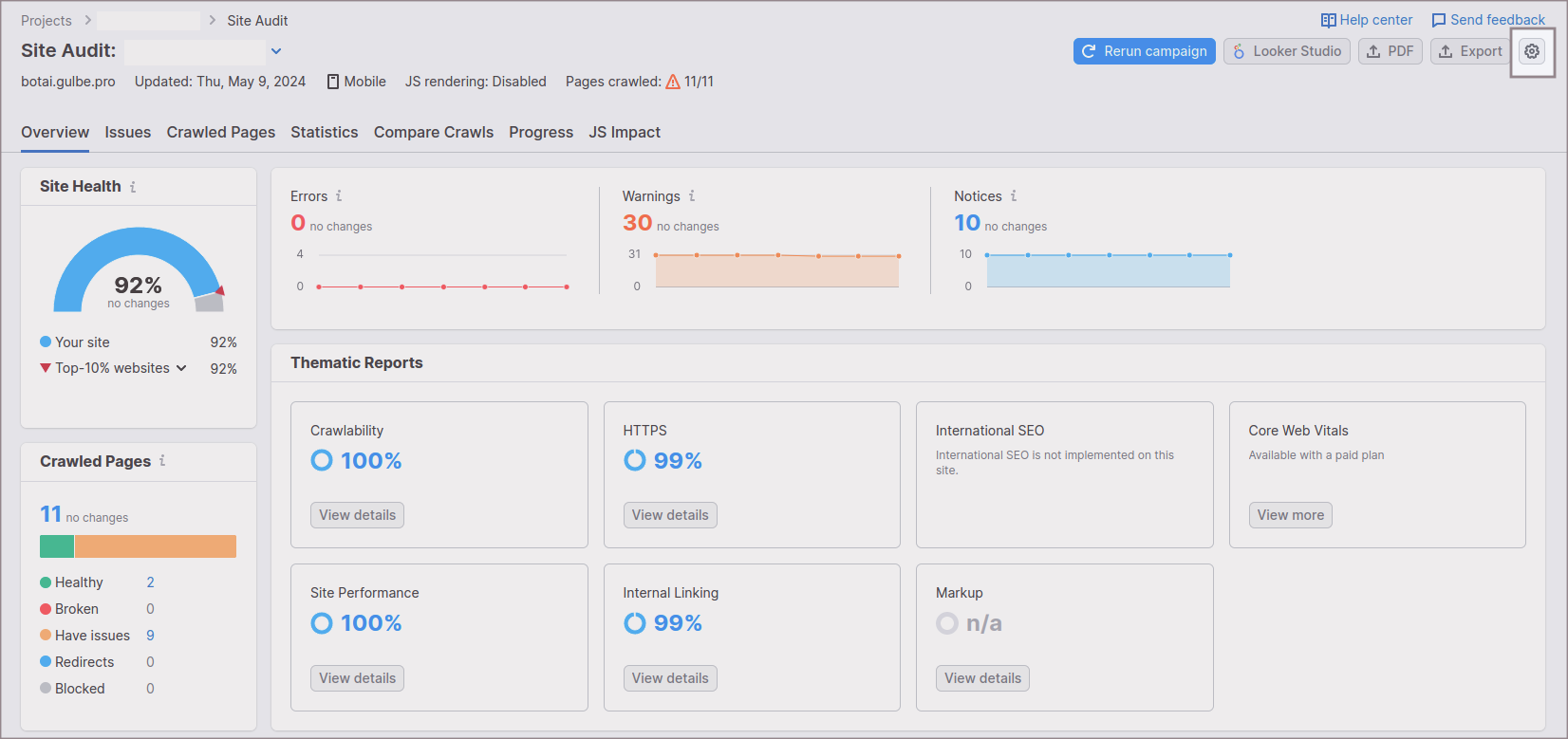
Task: Click the warnings count 30
Action: 637,223
